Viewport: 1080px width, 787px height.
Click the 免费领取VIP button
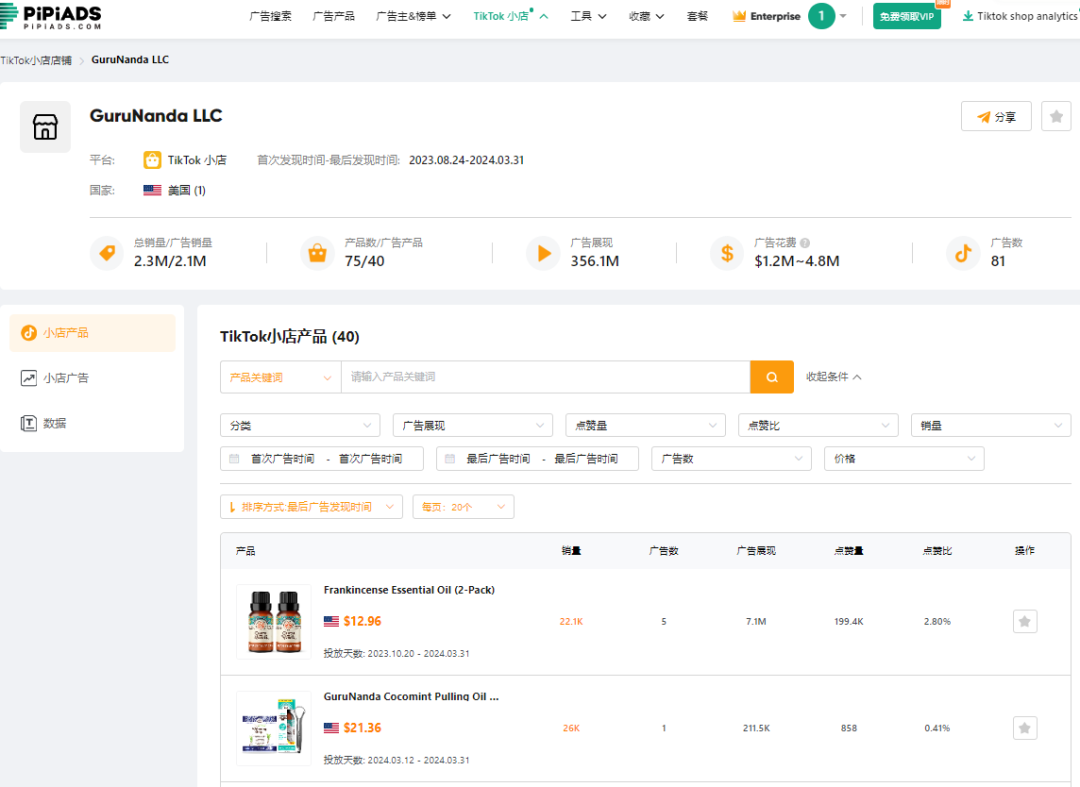[906, 16]
